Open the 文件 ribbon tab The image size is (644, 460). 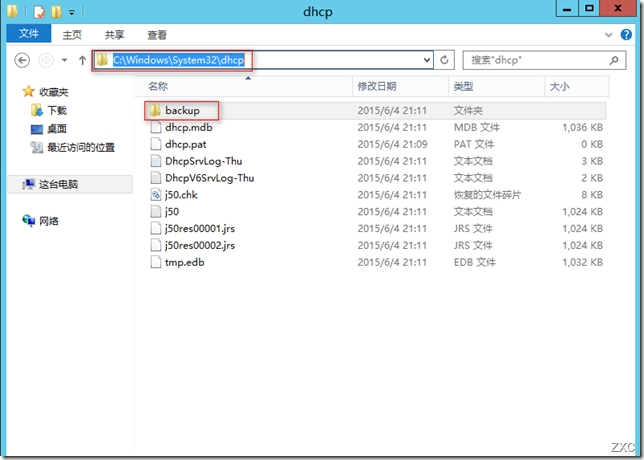point(29,33)
